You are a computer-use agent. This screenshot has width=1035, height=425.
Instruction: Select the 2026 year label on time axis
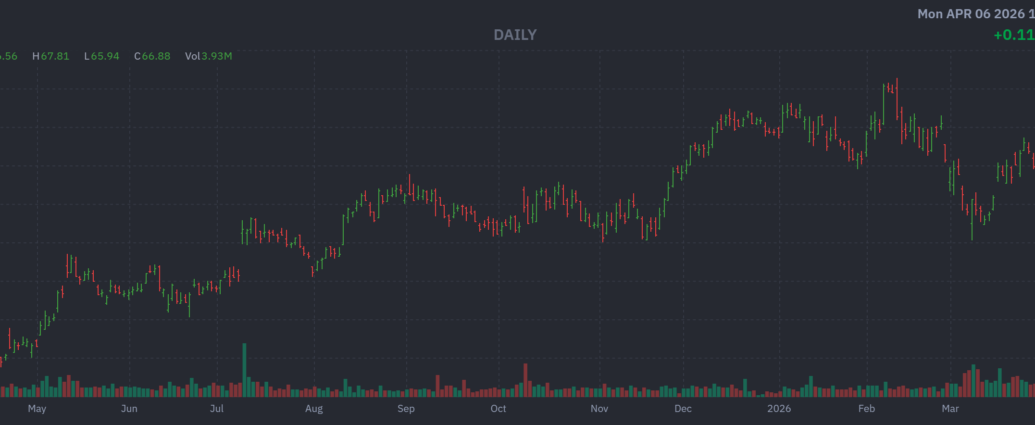(779, 409)
